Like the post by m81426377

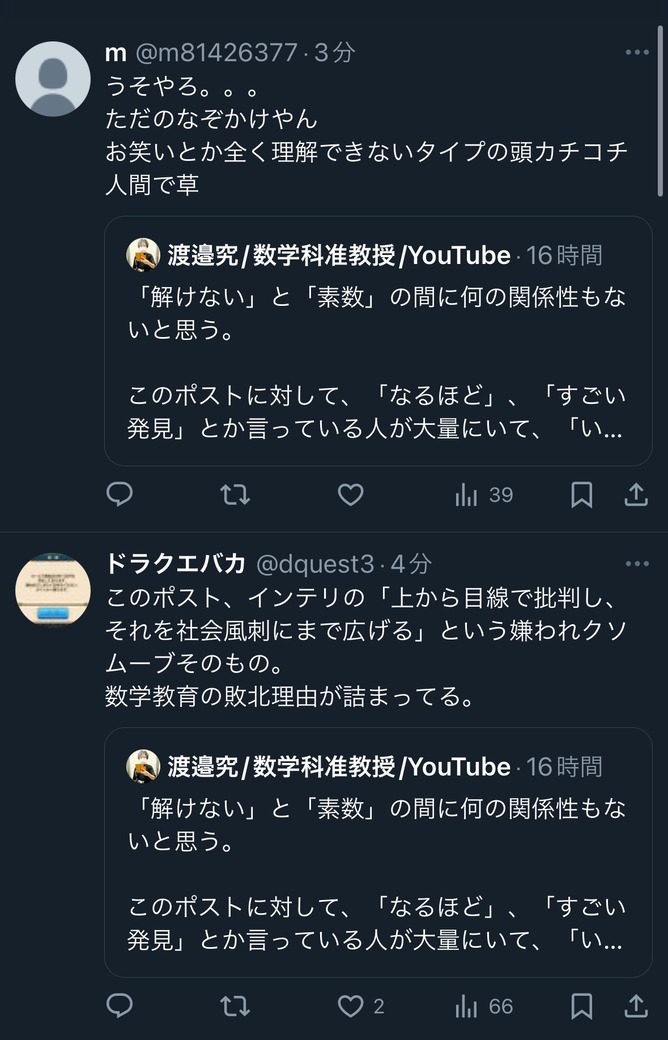point(350,494)
